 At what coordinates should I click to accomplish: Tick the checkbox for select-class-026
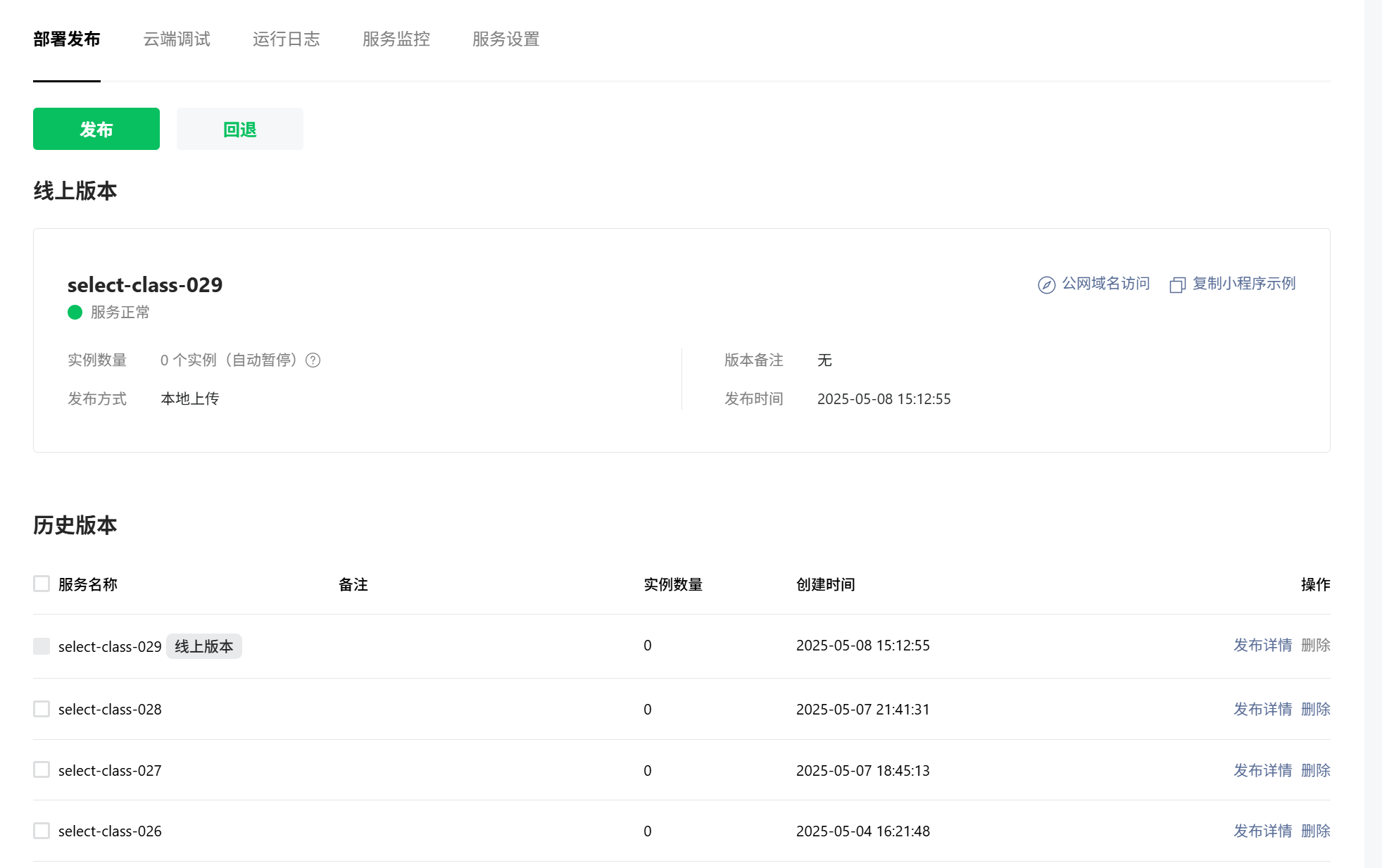tap(42, 831)
